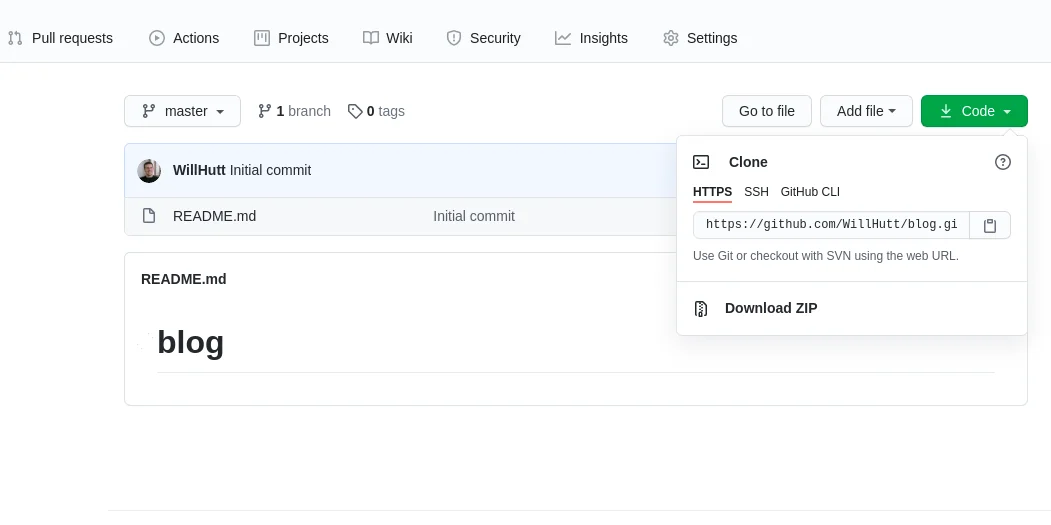Open the WillHutt profile link
Screen dimensions: 1051x525
pyautogui.click(x=199, y=170)
